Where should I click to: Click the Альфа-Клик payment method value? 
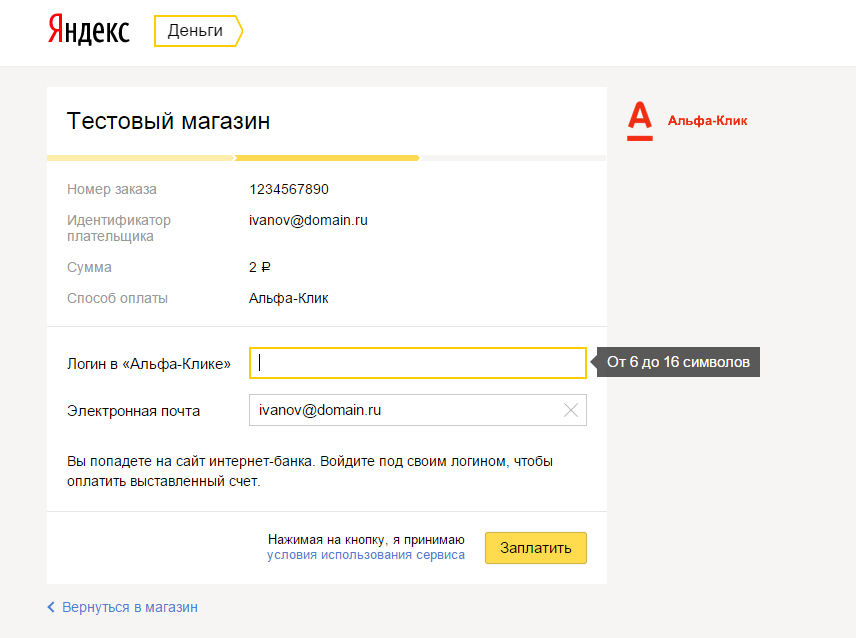[x=289, y=299]
